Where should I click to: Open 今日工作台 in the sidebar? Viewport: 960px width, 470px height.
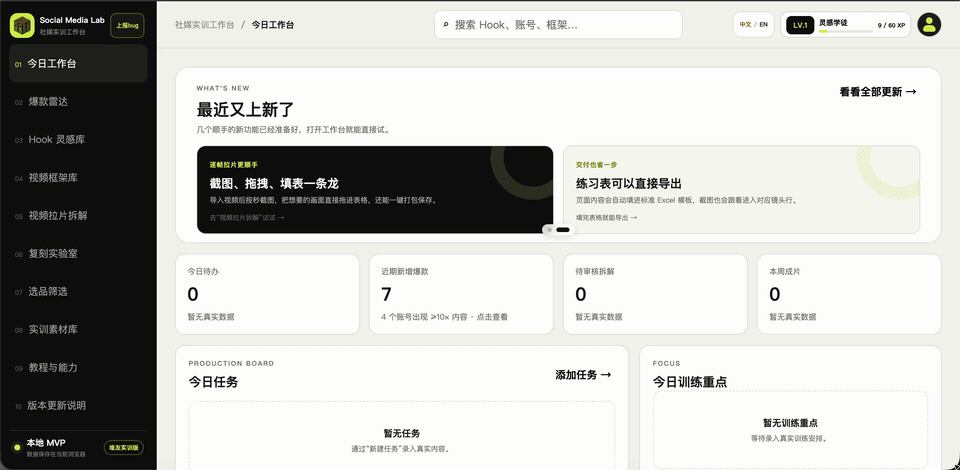tap(78, 64)
